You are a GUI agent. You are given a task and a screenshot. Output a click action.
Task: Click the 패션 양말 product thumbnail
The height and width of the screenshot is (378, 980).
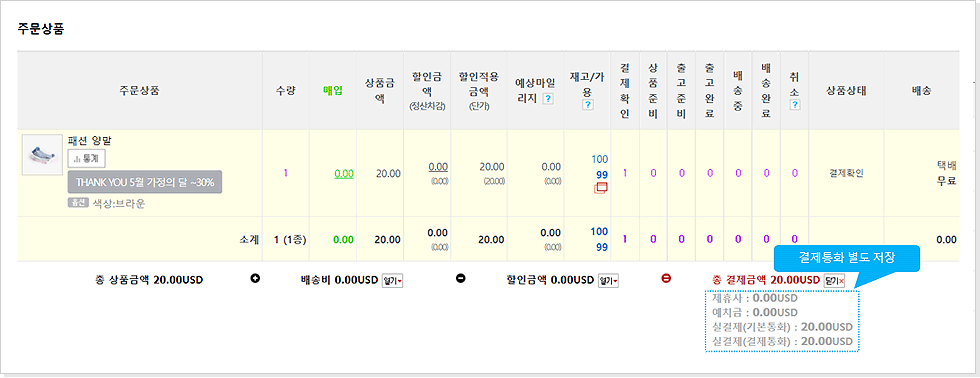42,154
